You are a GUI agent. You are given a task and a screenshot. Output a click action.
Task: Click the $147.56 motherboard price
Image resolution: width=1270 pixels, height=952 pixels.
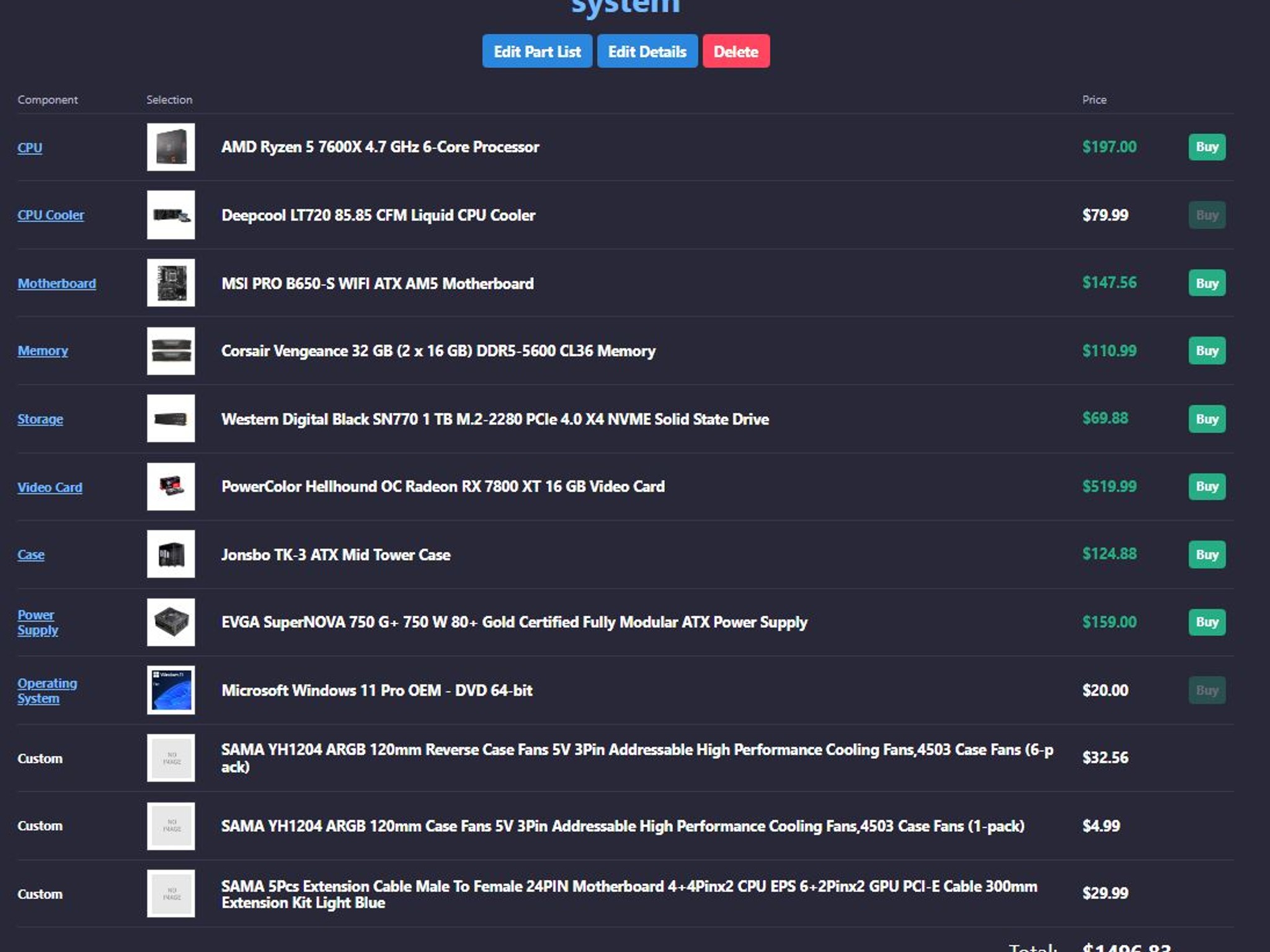click(x=1109, y=283)
